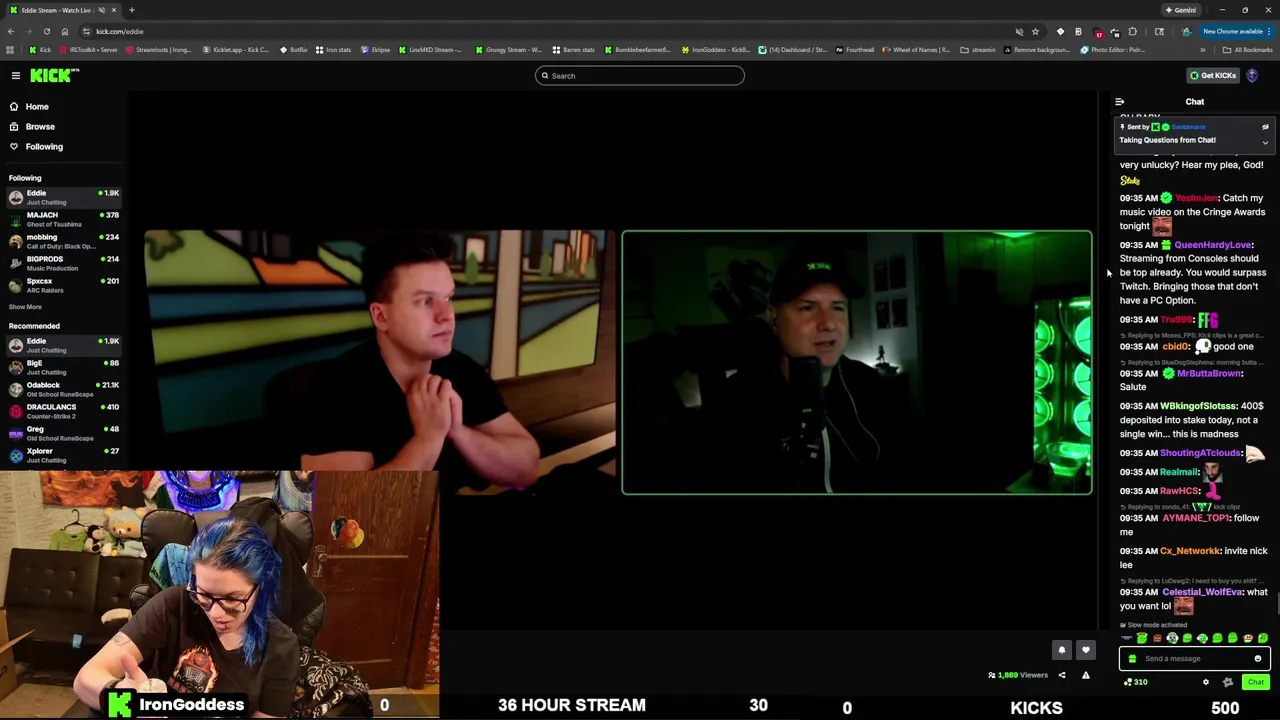Open the gift icon in chat input
The width and height of the screenshot is (1280, 720).
pos(1132,658)
